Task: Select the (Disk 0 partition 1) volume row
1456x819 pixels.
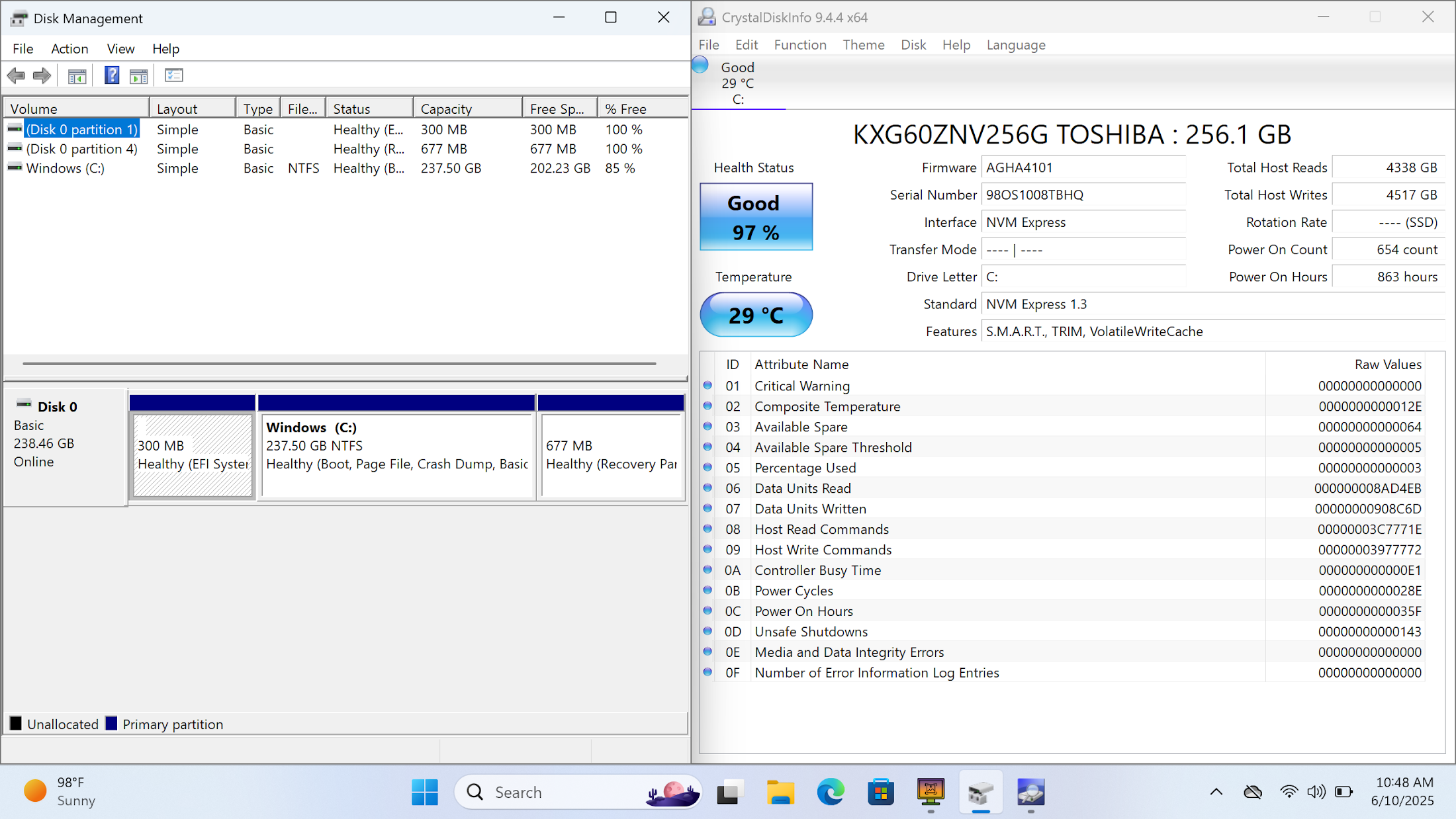Action: (345, 129)
